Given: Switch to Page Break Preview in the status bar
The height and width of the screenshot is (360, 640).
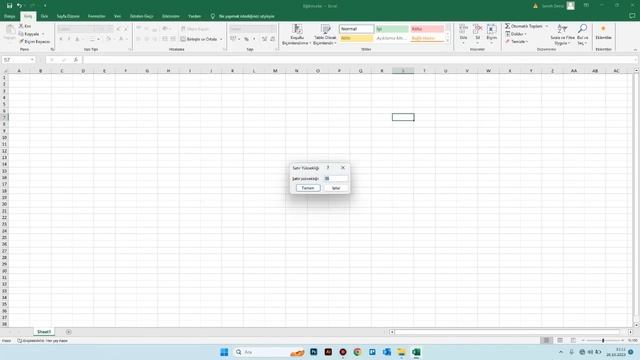Looking at the screenshot, I should [573, 340].
